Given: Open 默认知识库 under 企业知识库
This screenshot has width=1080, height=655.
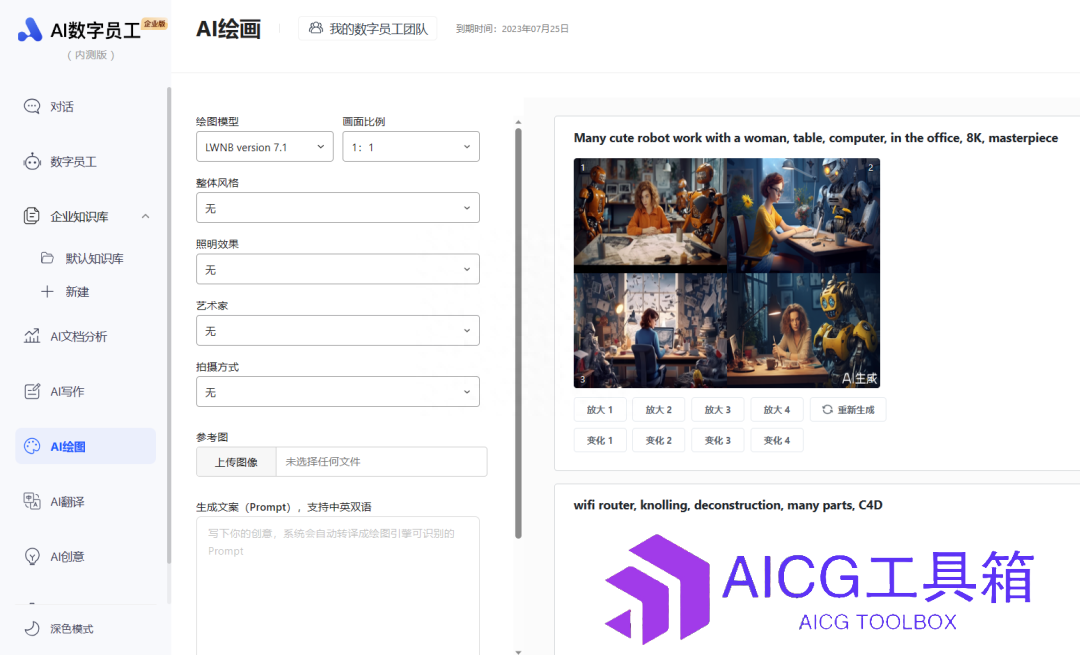Looking at the screenshot, I should (x=94, y=258).
